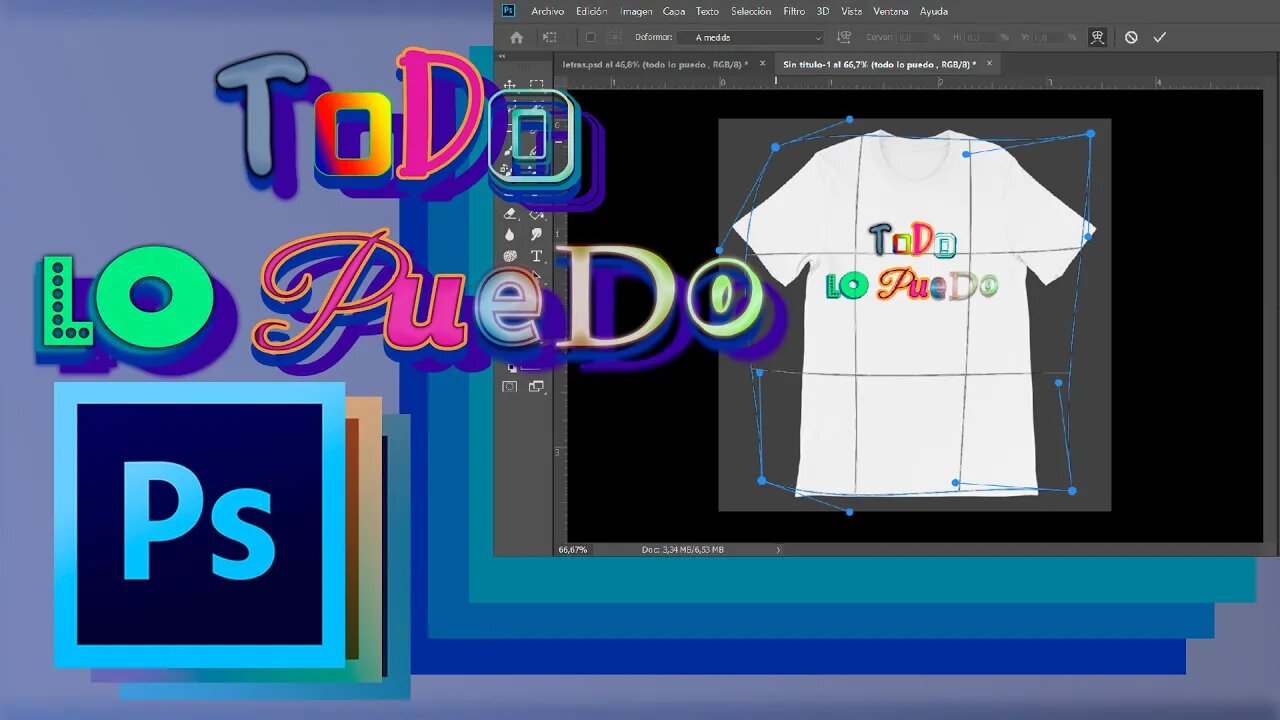Open the Capa menu
The image size is (1280, 720).
click(x=674, y=11)
